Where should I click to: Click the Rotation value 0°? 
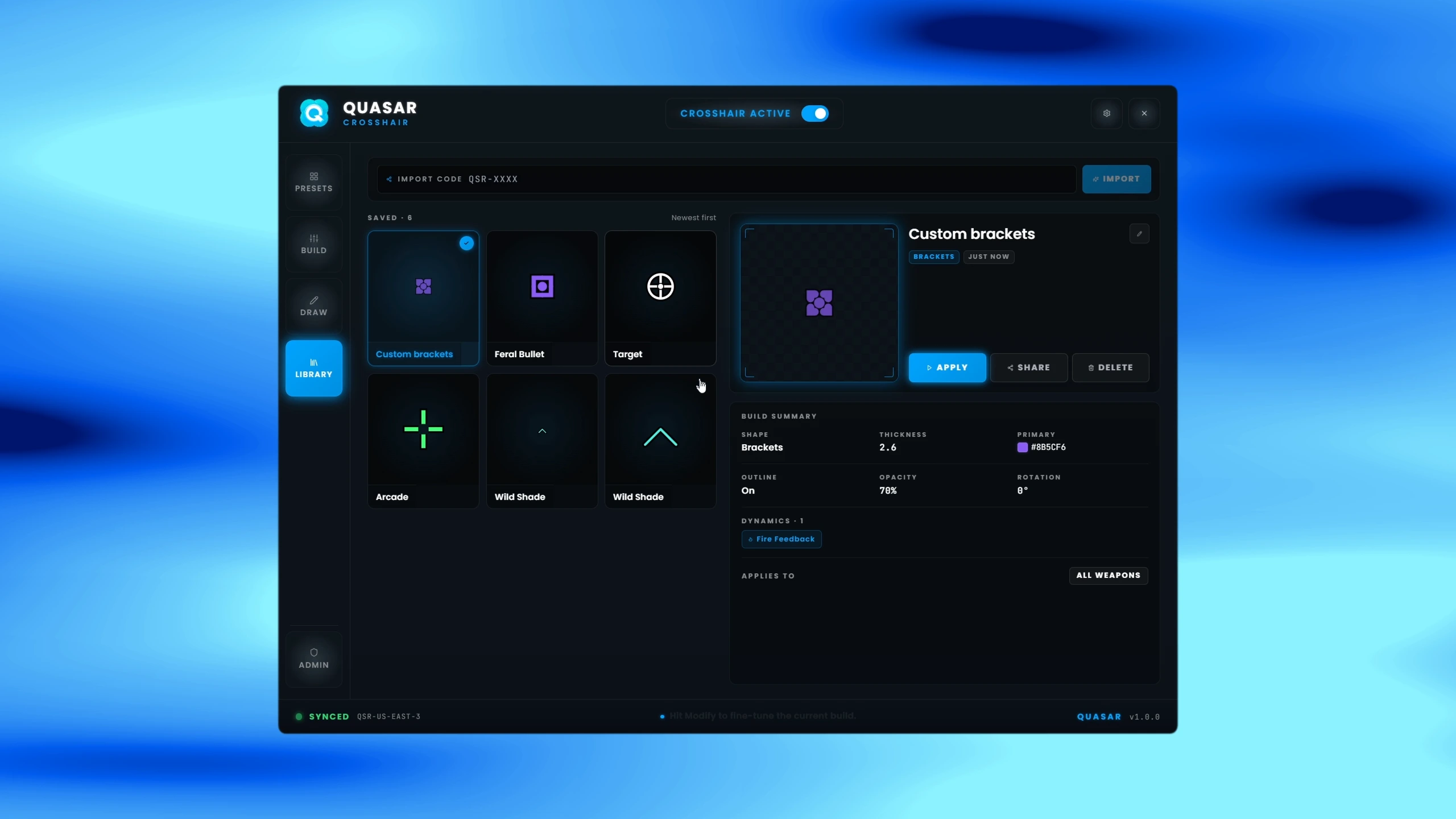pyautogui.click(x=1023, y=491)
